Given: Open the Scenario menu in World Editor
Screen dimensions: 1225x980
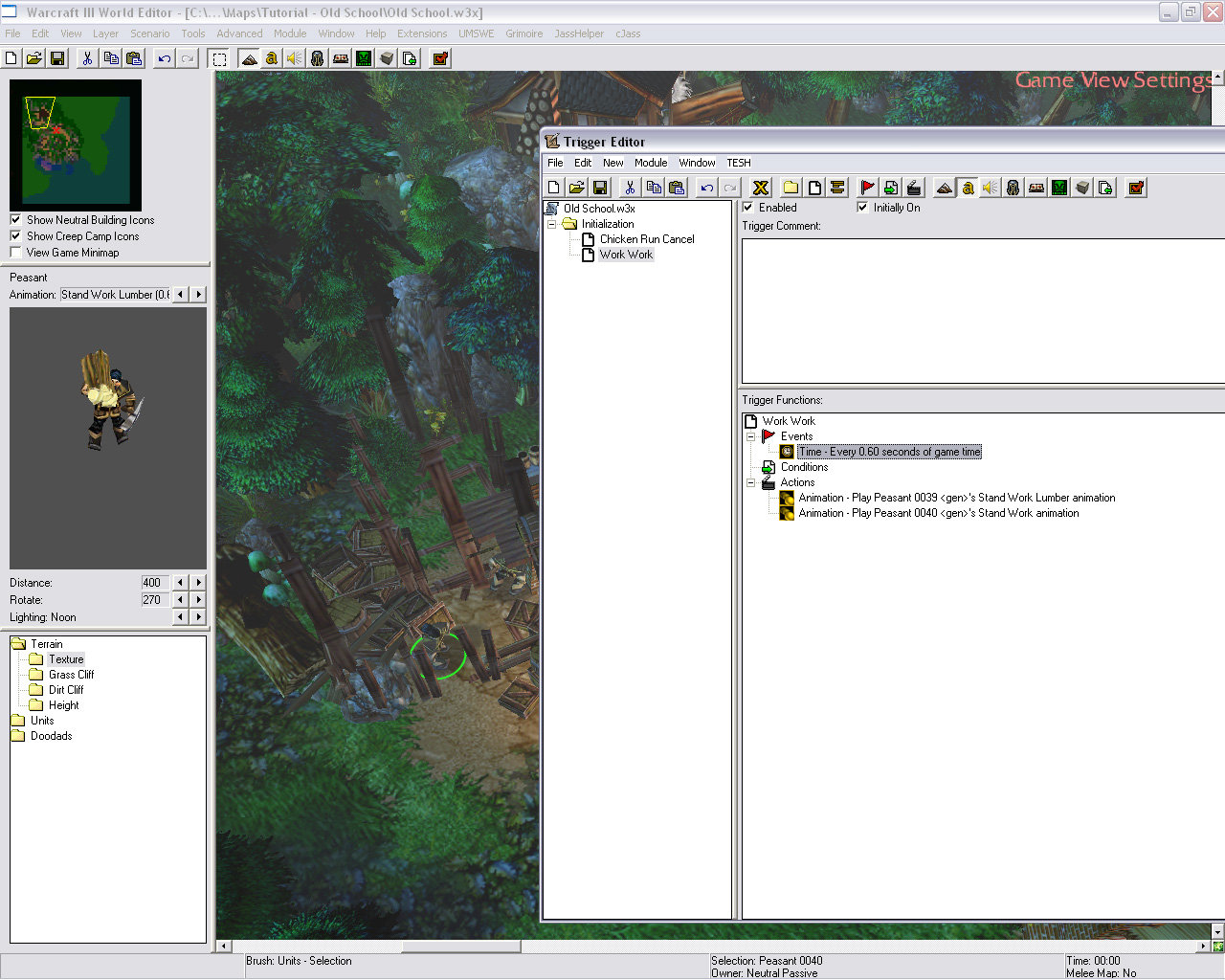Looking at the screenshot, I should click(150, 33).
